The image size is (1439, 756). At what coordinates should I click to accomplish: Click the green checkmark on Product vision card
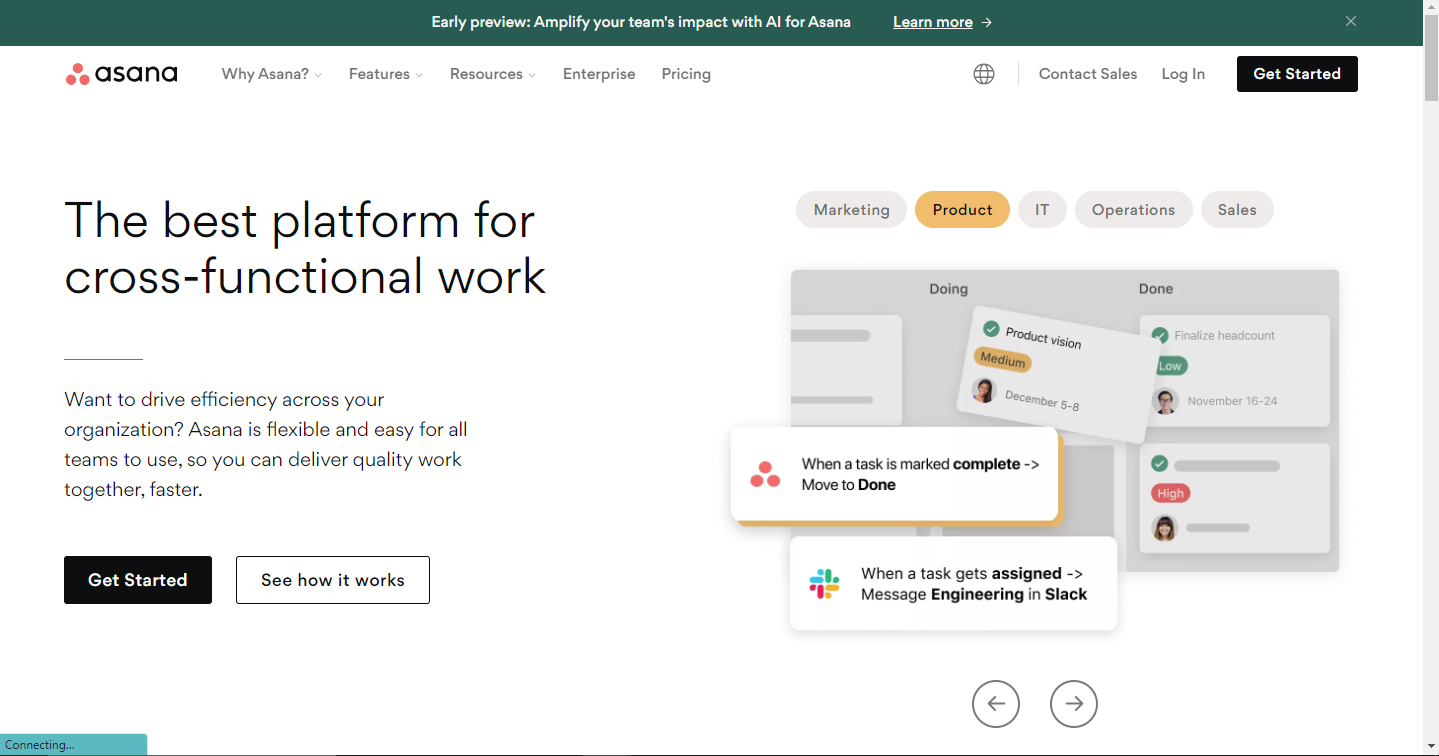tap(991, 328)
